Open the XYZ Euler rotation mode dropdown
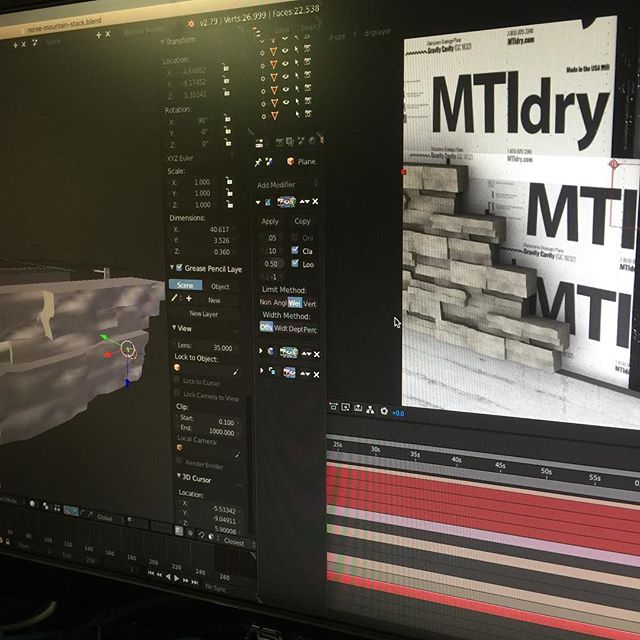The width and height of the screenshot is (640, 640). point(200,157)
